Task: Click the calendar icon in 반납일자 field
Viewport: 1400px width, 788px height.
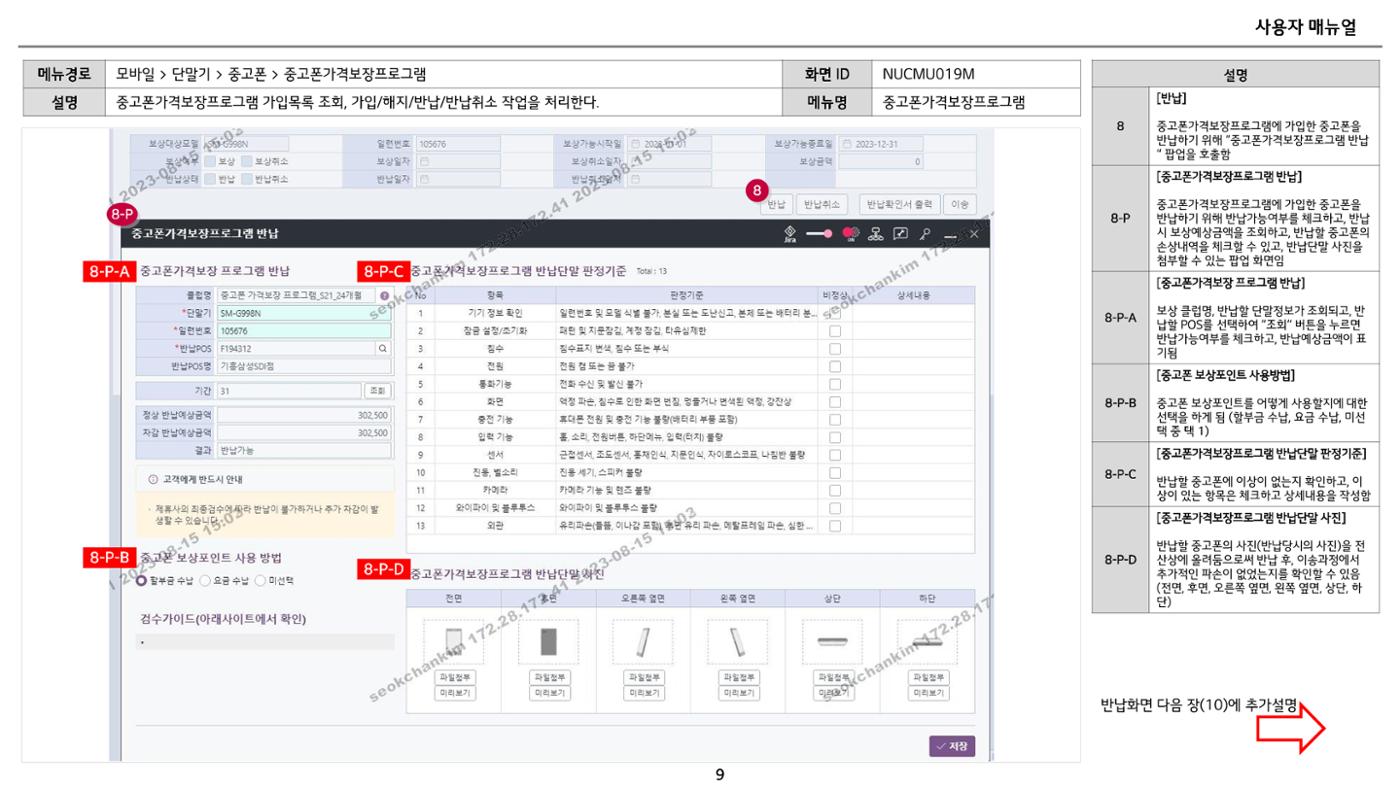Action: pos(425,179)
